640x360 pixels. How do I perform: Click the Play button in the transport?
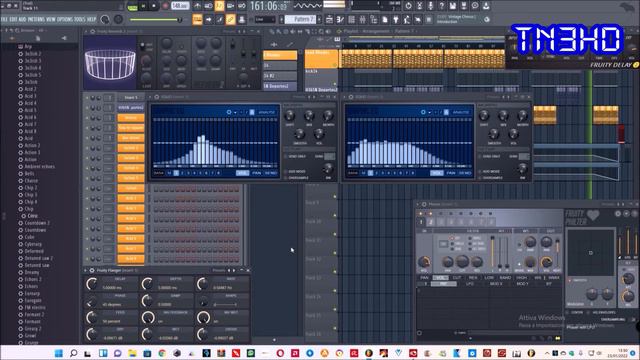pos(143,6)
